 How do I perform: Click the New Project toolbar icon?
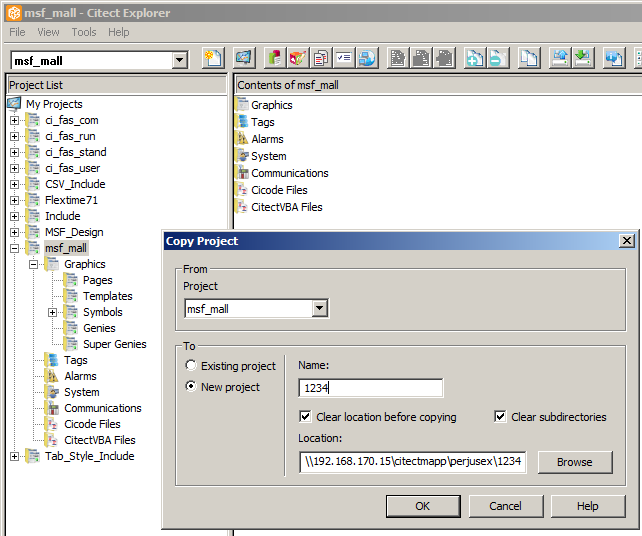213,58
